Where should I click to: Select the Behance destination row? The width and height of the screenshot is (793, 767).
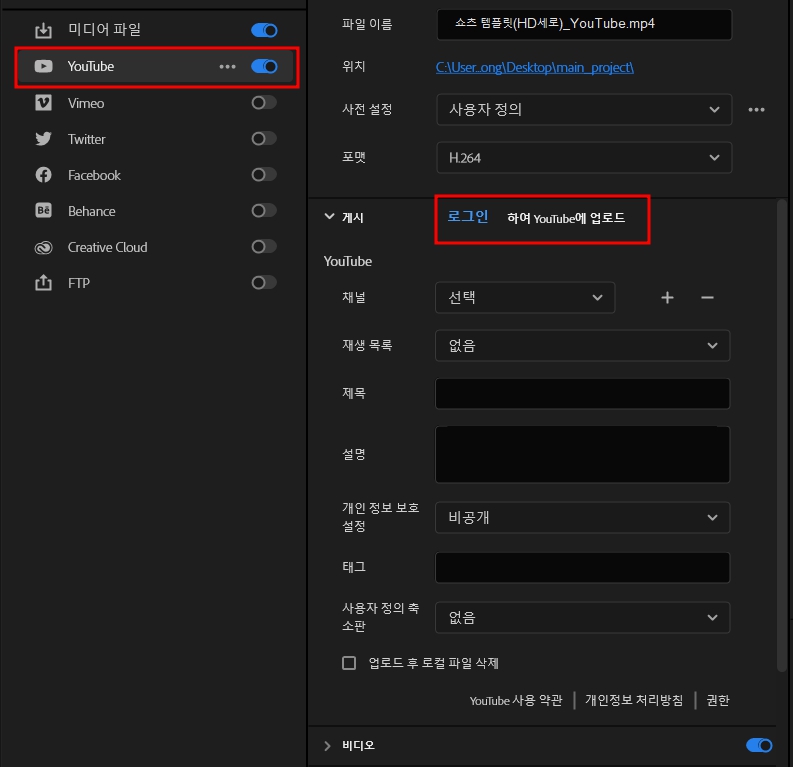pos(155,210)
